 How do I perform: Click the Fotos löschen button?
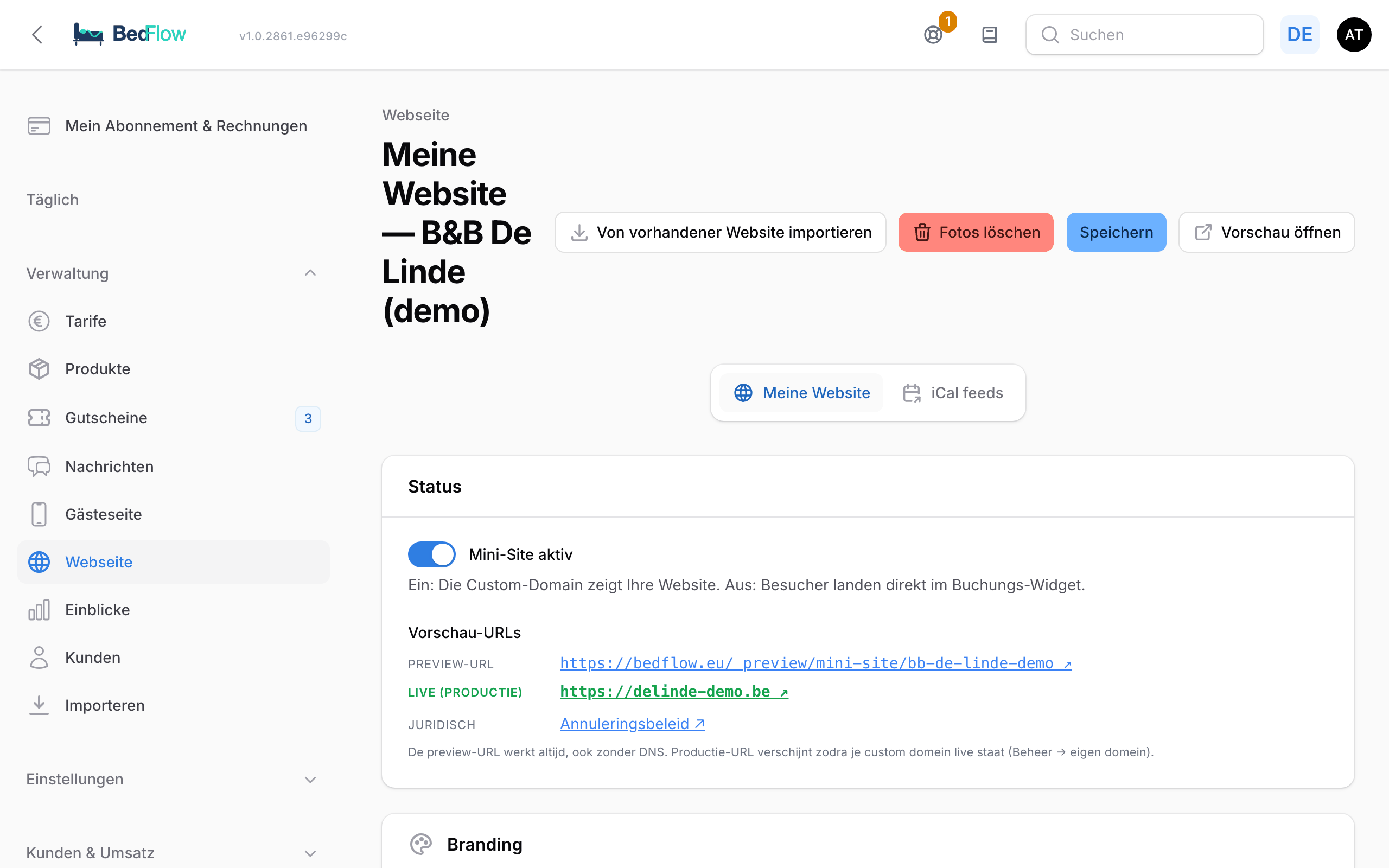[976, 232]
